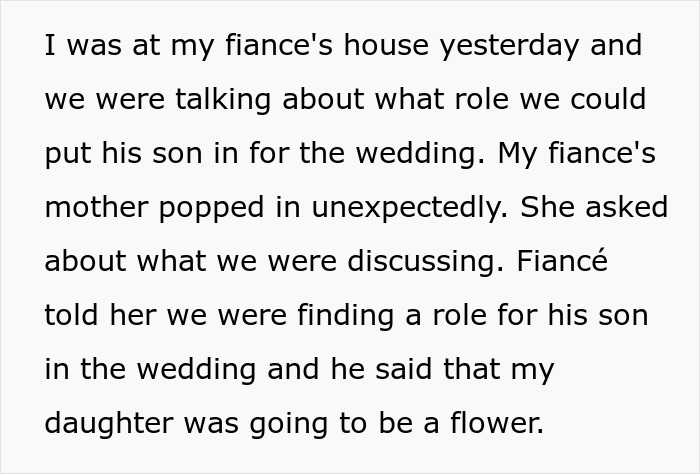
Task: Click the word 'said' in seventh line
Action: point(404,369)
